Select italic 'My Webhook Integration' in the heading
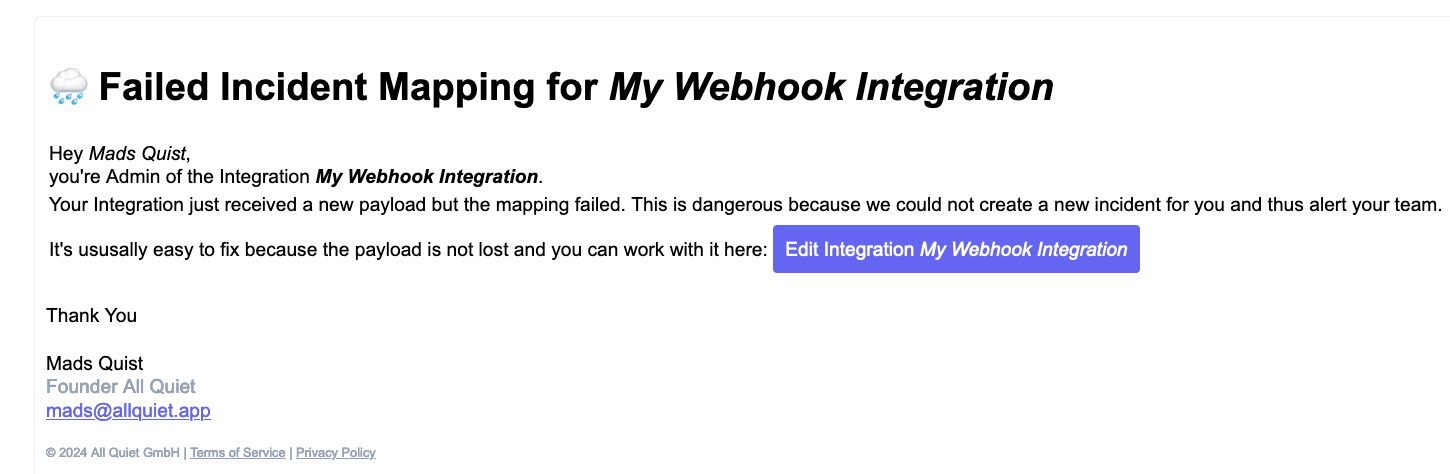 (x=832, y=88)
